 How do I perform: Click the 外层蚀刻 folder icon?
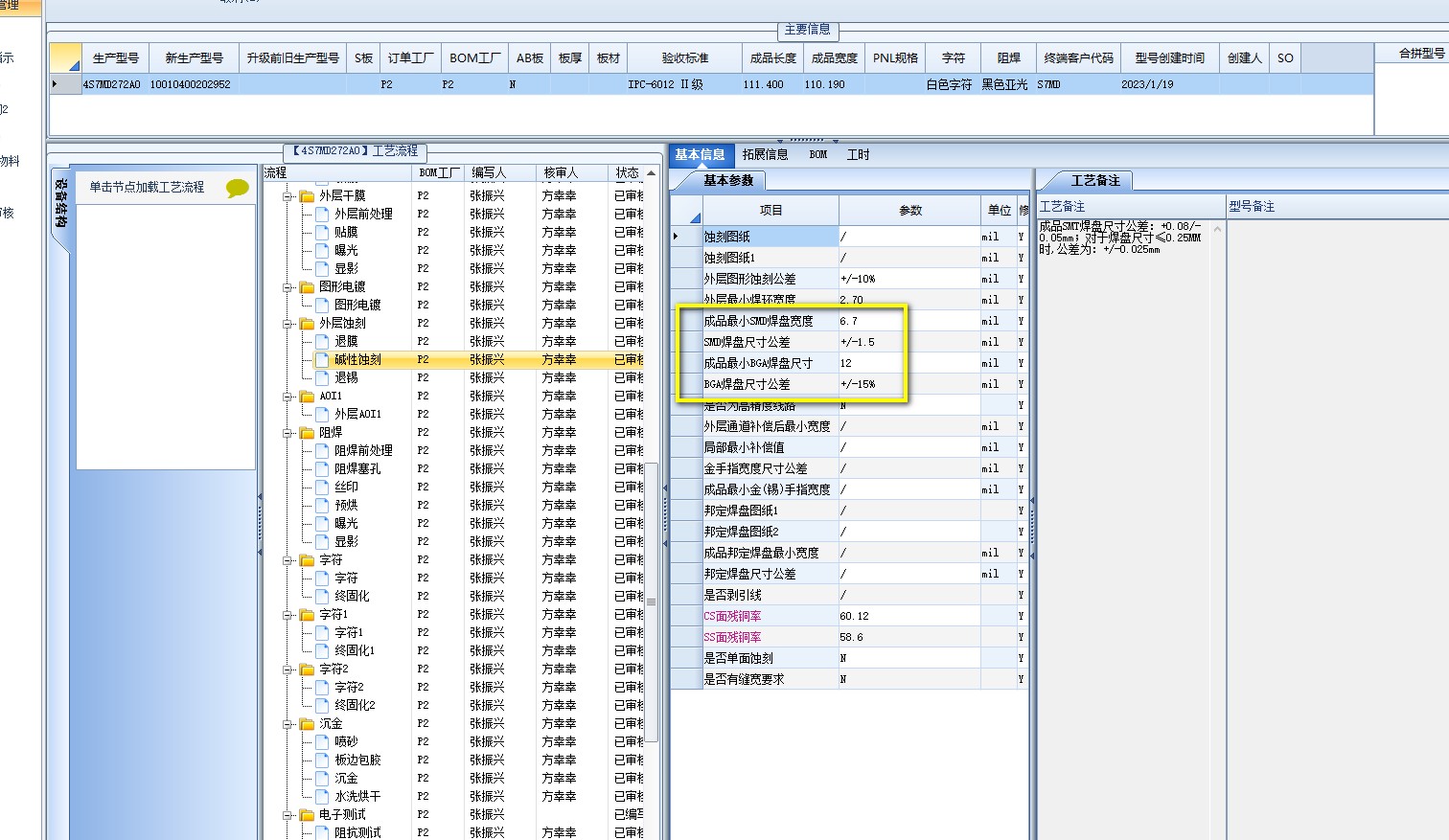[307, 323]
